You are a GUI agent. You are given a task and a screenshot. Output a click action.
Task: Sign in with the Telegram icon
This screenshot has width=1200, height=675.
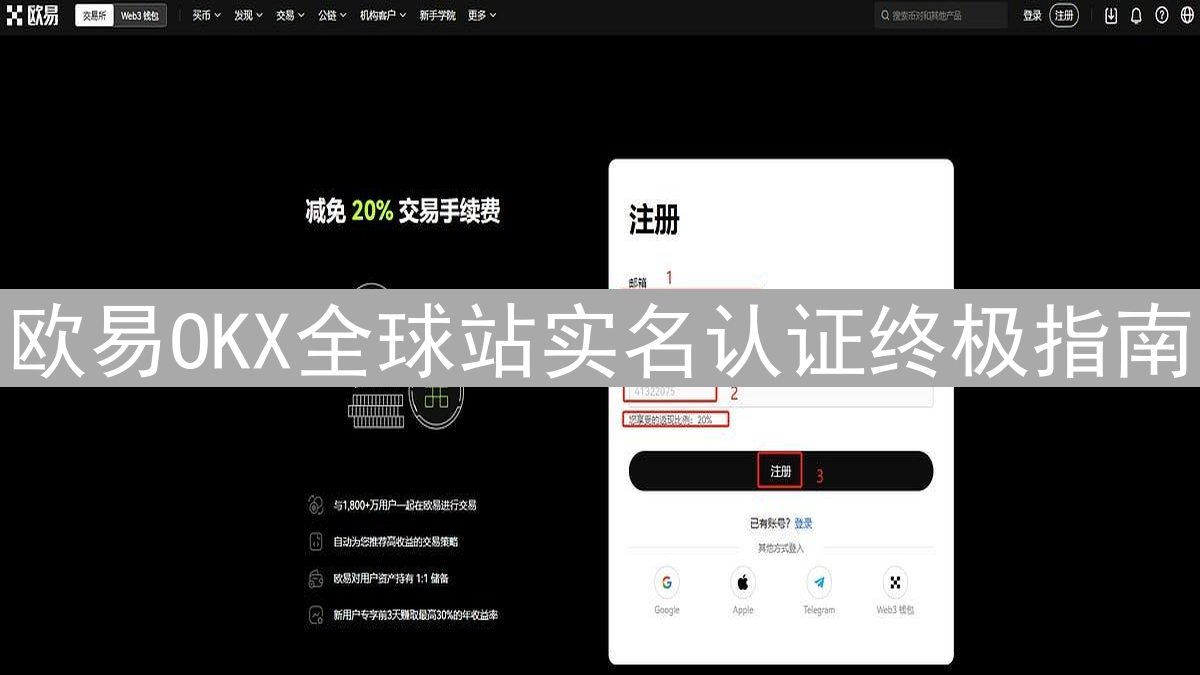pos(819,582)
